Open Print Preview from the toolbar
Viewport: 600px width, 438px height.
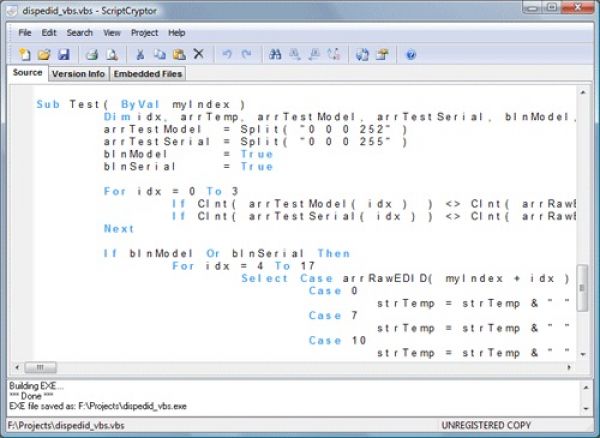point(112,55)
